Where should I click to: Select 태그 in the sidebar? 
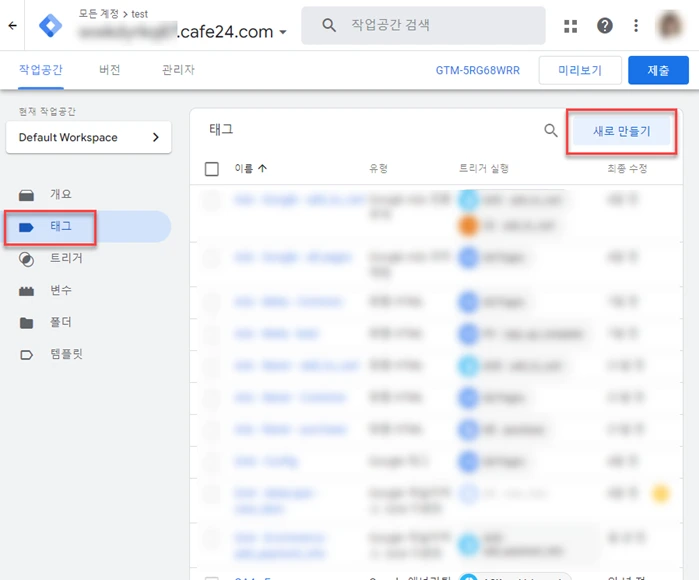pyautogui.click(x=88, y=226)
